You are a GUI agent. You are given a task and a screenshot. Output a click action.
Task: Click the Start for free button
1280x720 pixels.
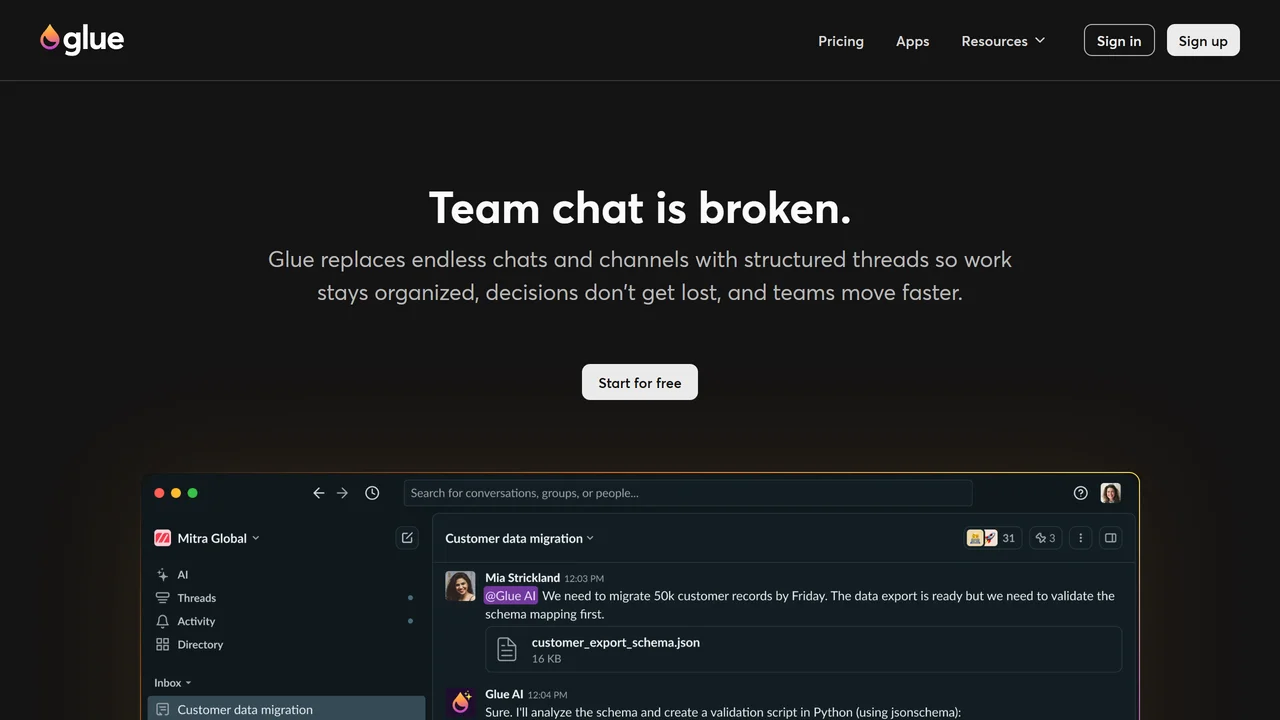(640, 382)
